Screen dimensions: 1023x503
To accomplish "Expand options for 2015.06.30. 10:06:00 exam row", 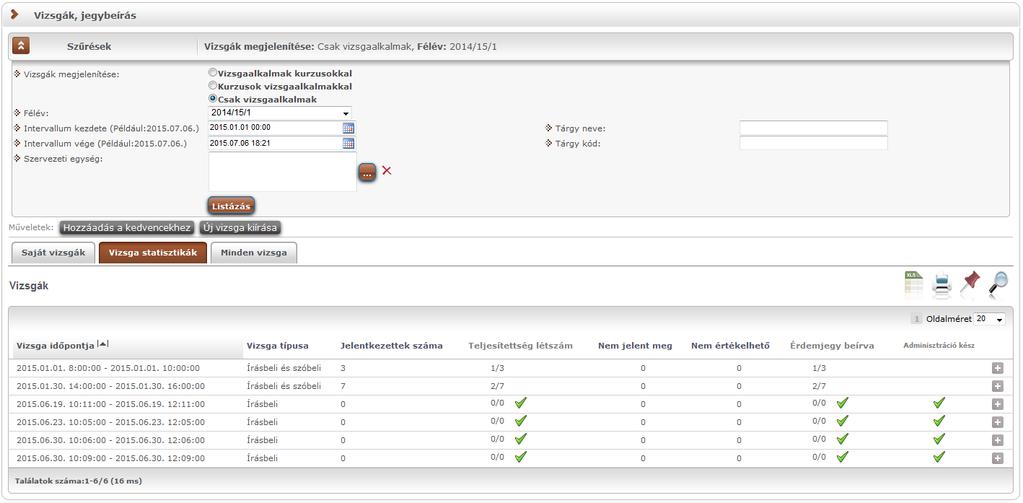I will pyautogui.click(x=997, y=440).
